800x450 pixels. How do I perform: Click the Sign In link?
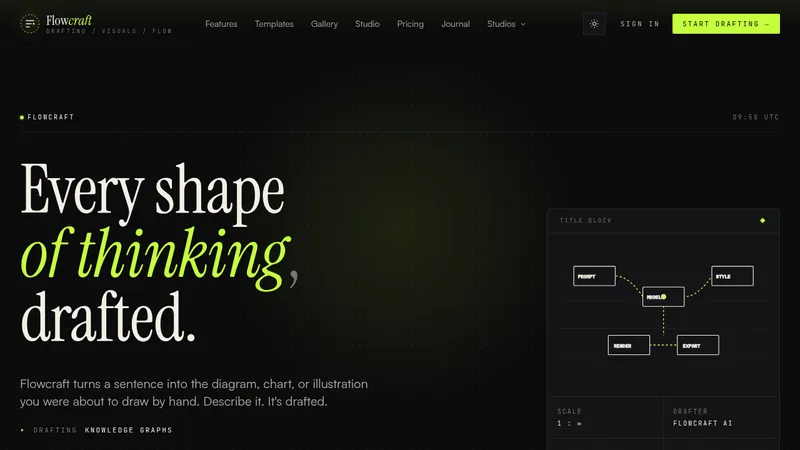point(639,24)
